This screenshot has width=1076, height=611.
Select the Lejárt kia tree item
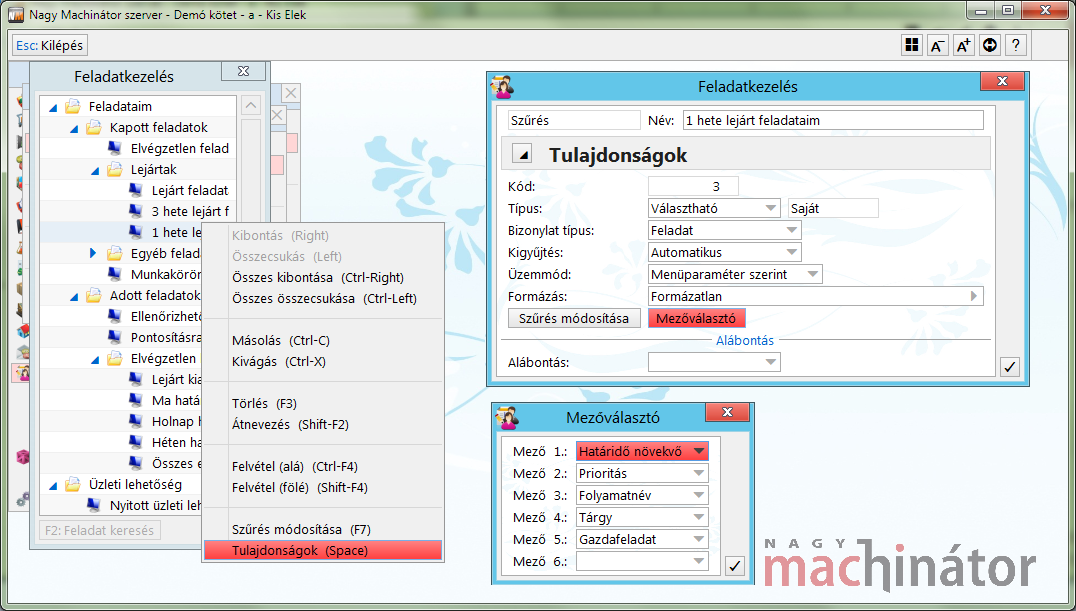point(177,380)
